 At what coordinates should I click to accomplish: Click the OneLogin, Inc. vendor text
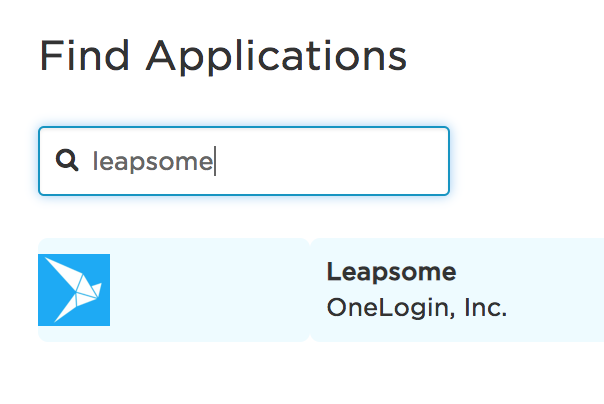pyautogui.click(x=417, y=308)
